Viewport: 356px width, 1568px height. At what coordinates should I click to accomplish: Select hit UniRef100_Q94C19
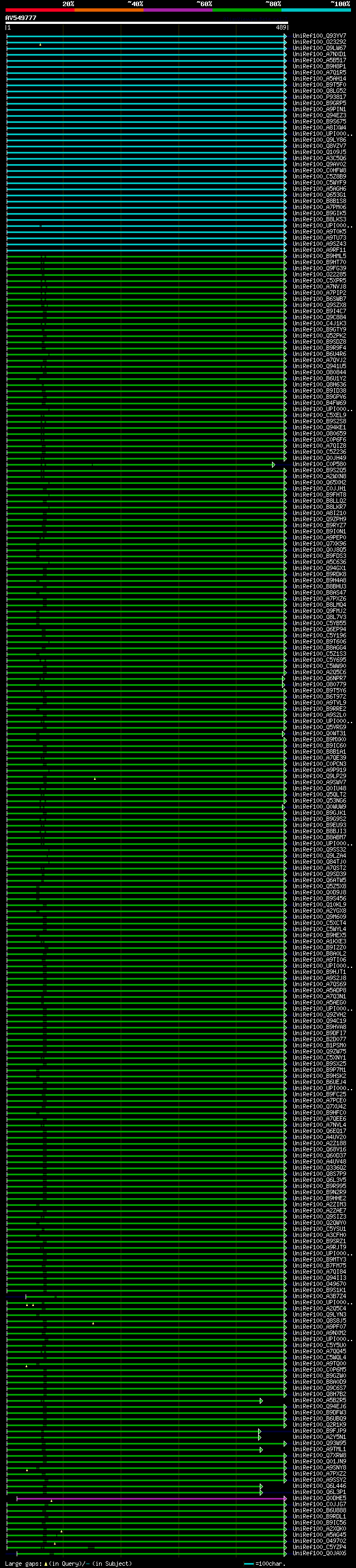pyautogui.click(x=319, y=1021)
